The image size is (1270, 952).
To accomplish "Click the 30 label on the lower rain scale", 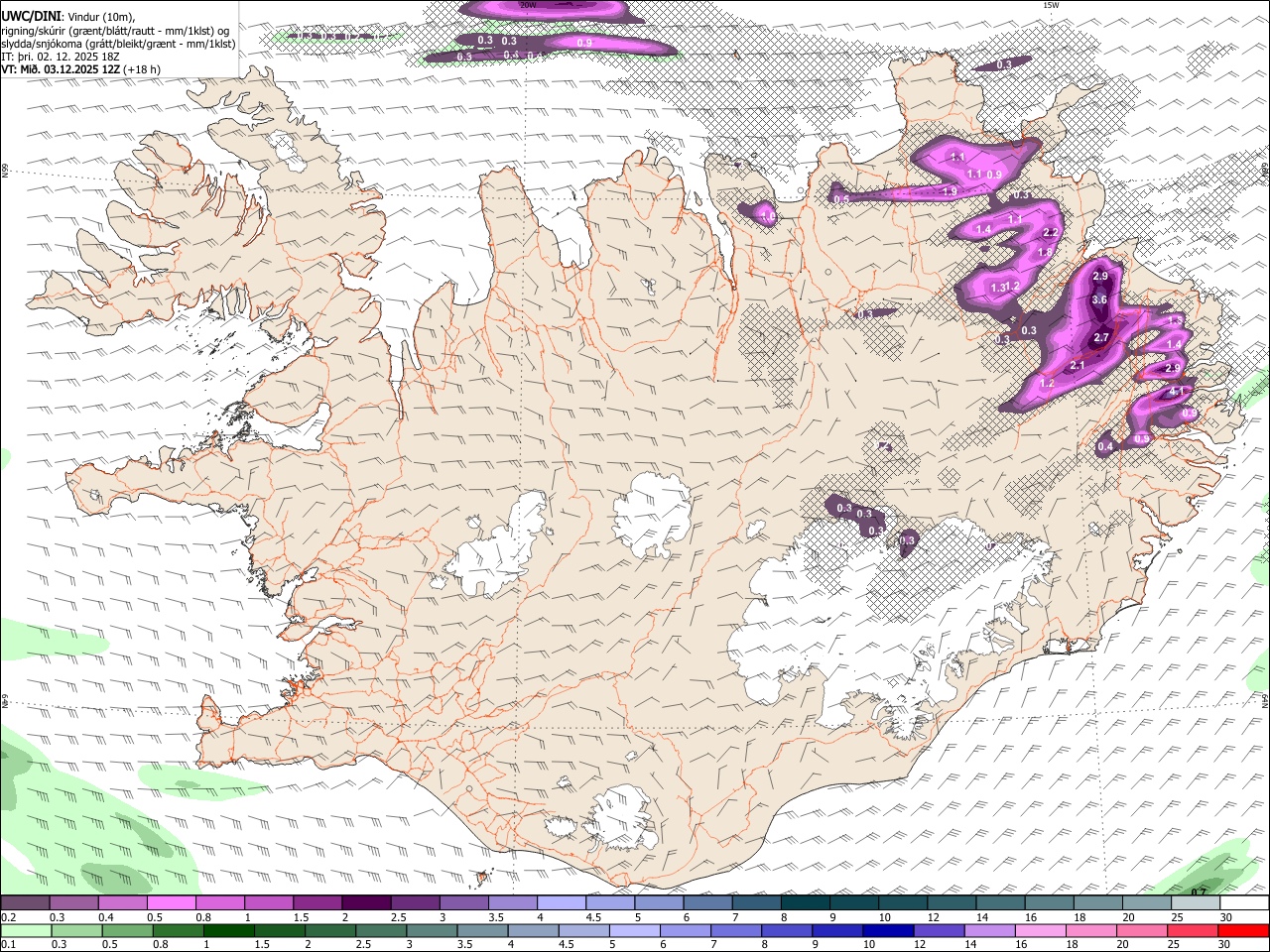I will pyautogui.click(x=1226, y=944).
